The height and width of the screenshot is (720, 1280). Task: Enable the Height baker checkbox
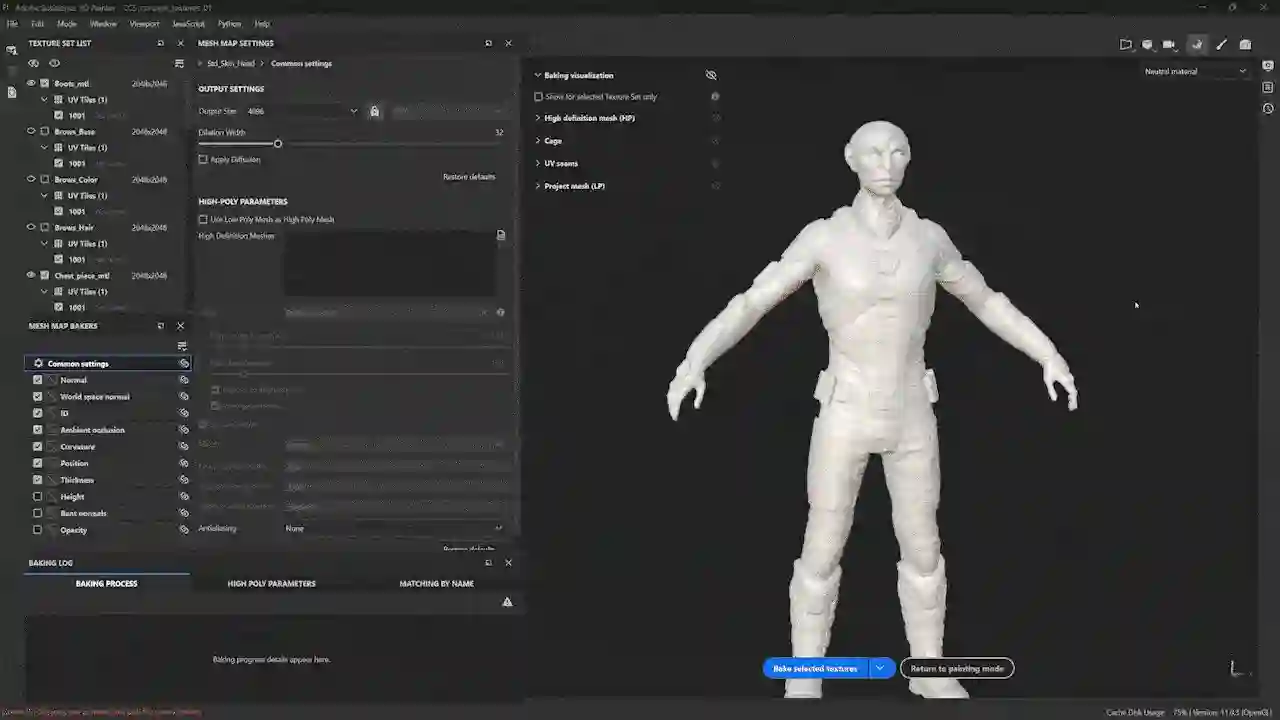38,497
